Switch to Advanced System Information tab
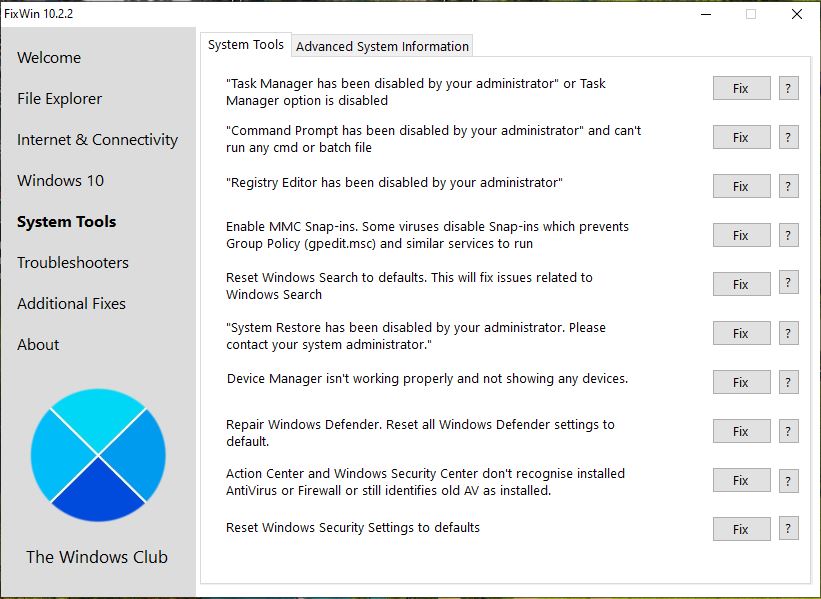Image resolution: width=821 pixels, height=599 pixels. pyautogui.click(x=382, y=46)
